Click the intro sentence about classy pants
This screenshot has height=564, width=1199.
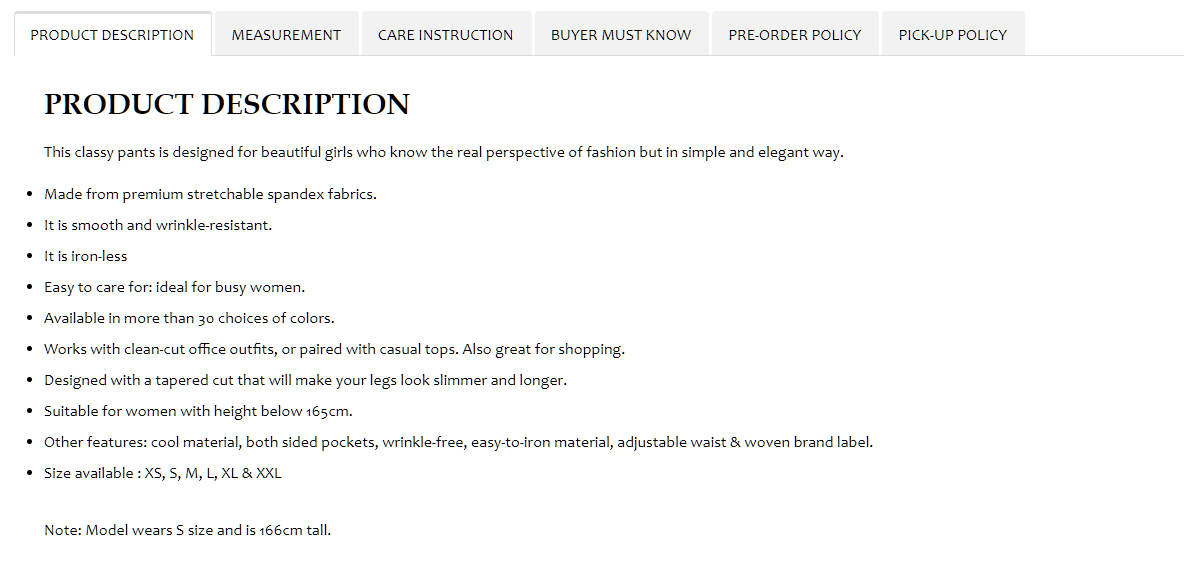pyautogui.click(x=444, y=152)
